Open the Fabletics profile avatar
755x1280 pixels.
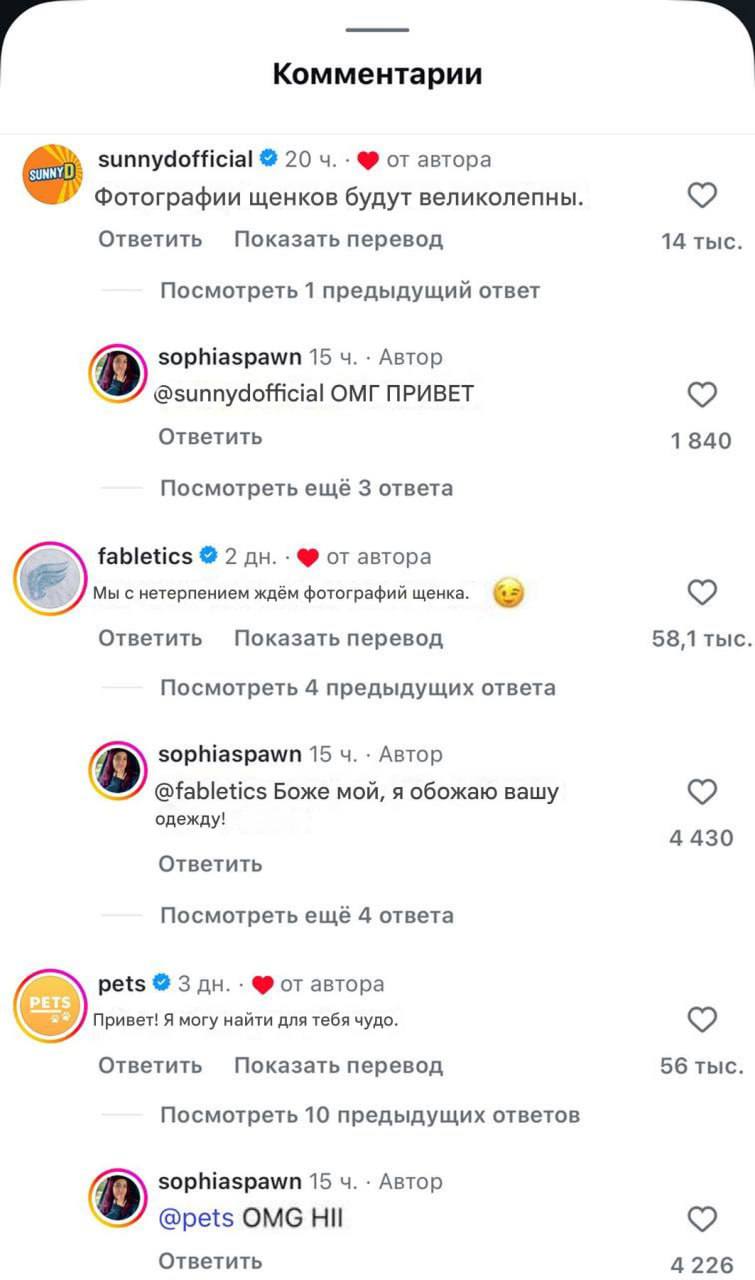click(52, 577)
